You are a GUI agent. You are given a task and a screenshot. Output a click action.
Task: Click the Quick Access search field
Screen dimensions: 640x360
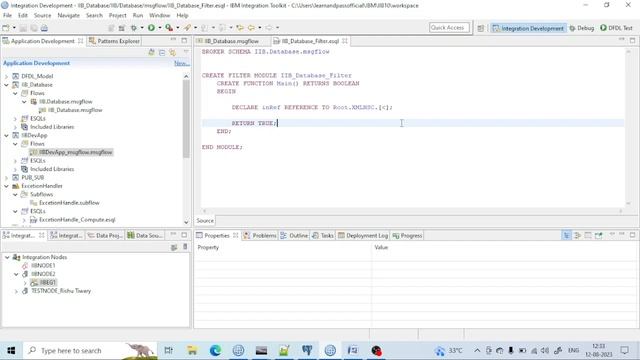coord(449,28)
